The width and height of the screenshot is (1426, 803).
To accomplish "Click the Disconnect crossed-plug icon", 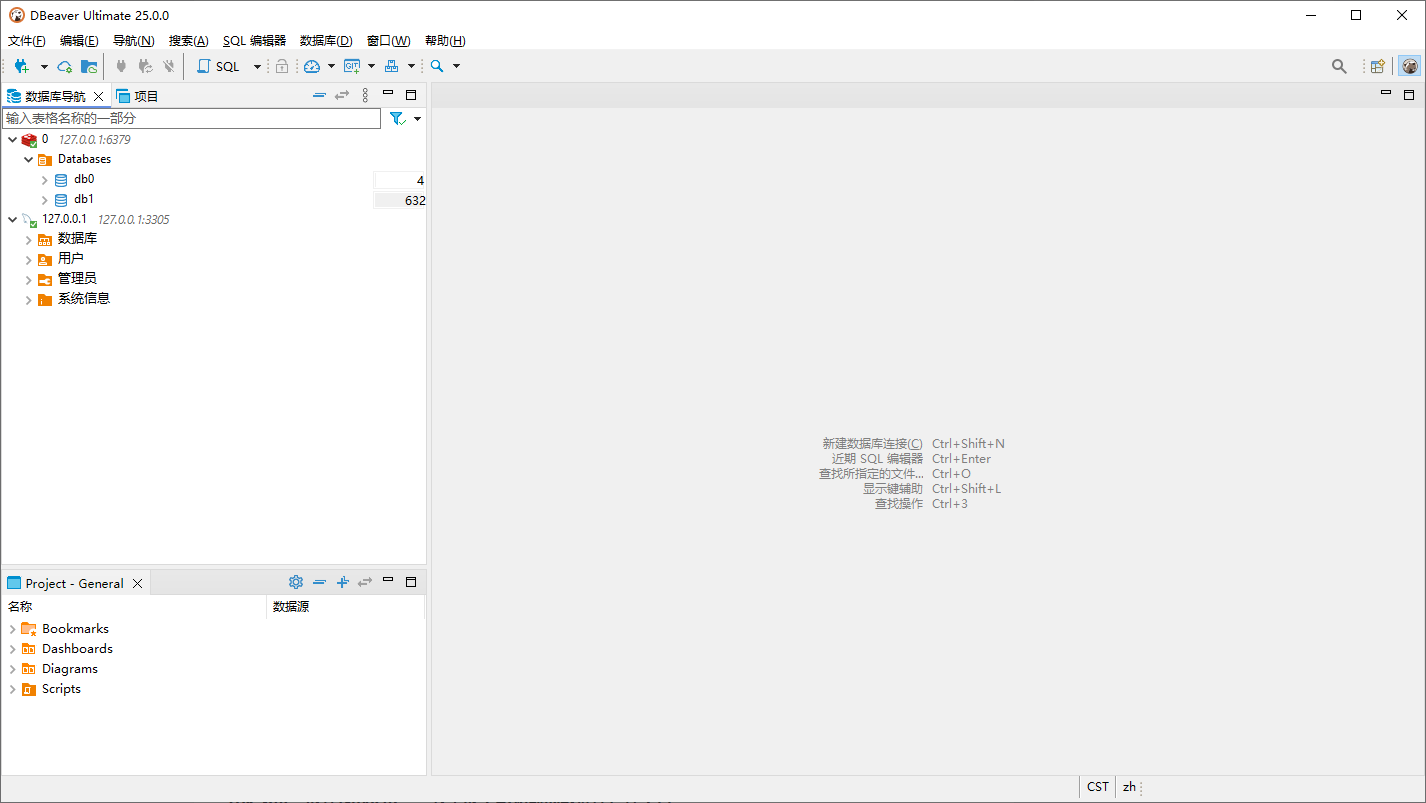I will pos(169,66).
